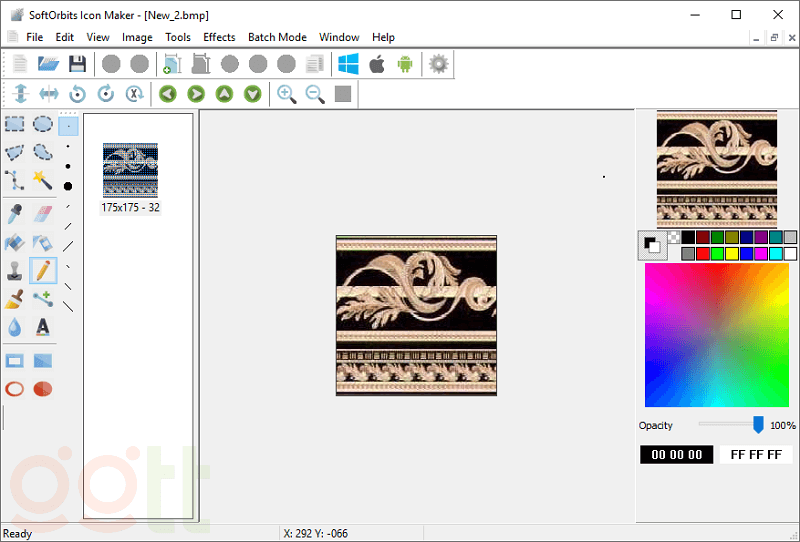This screenshot has width=800, height=542.
Task: Select the Magic Wand tool
Action: (x=43, y=180)
